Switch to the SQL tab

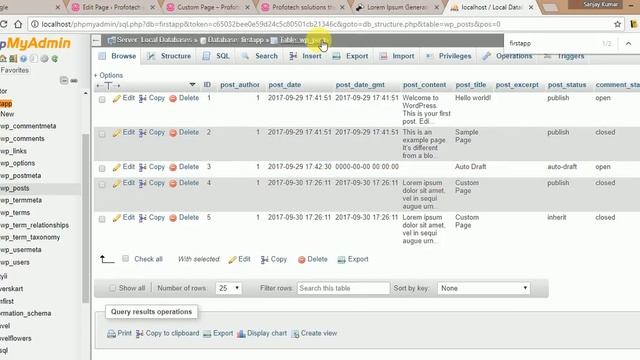click(216, 56)
